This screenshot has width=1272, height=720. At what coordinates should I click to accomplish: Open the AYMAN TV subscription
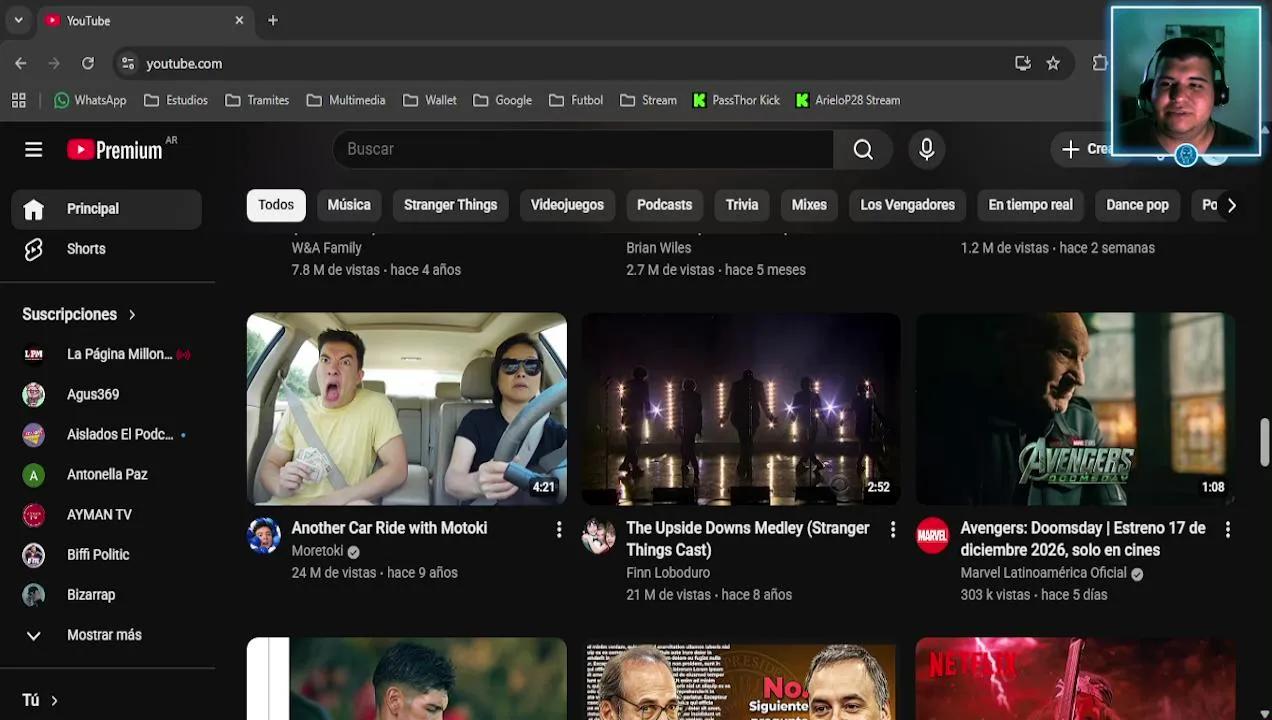[x=107, y=514]
